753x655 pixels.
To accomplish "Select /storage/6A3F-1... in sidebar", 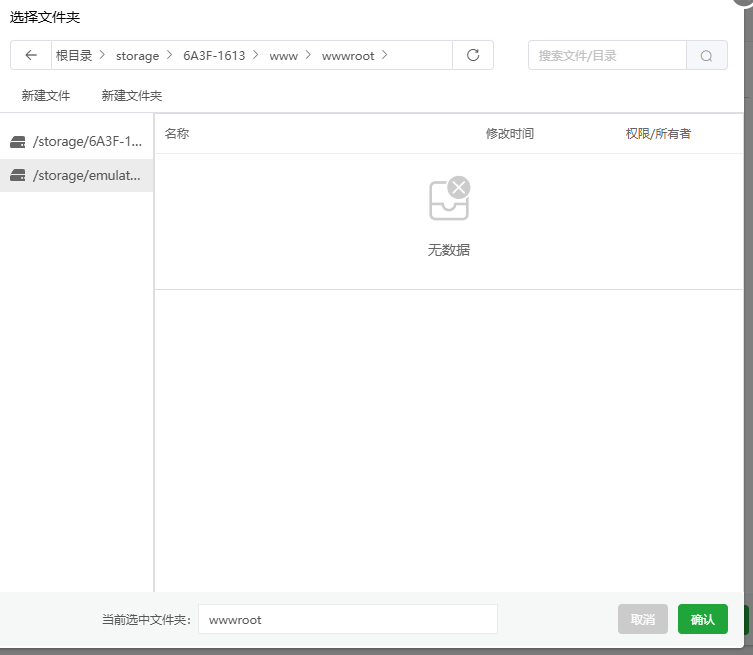I will (x=77, y=142).
